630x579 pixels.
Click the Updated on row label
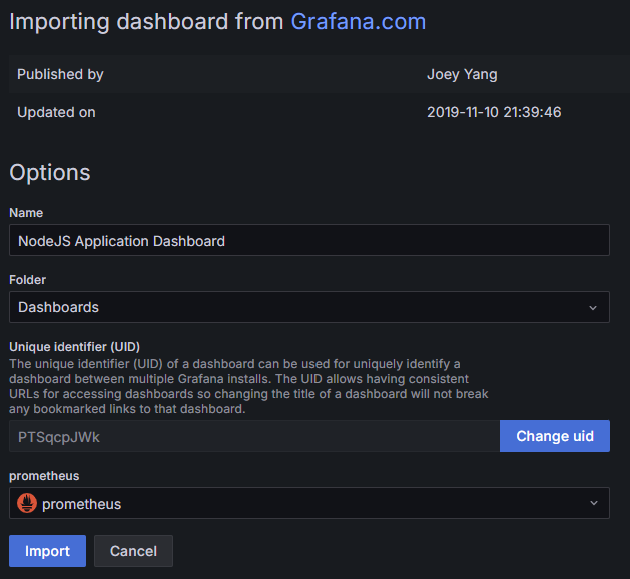coord(56,112)
